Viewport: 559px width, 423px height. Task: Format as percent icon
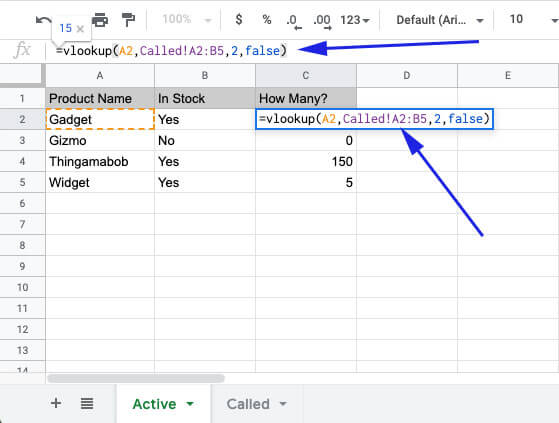point(267,19)
